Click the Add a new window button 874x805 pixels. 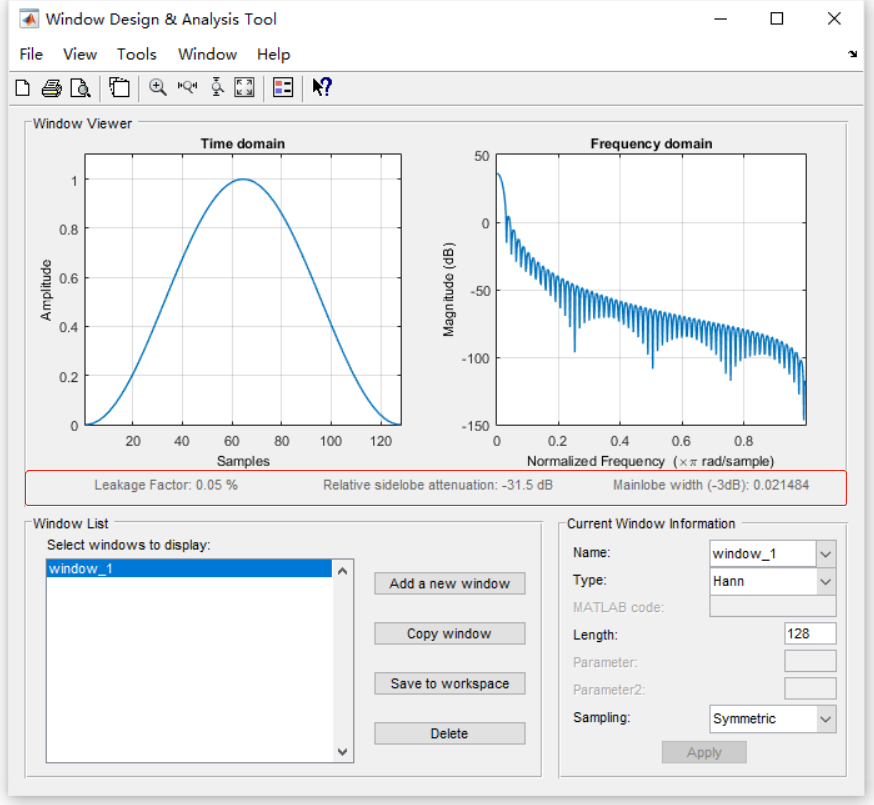pos(450,584)
